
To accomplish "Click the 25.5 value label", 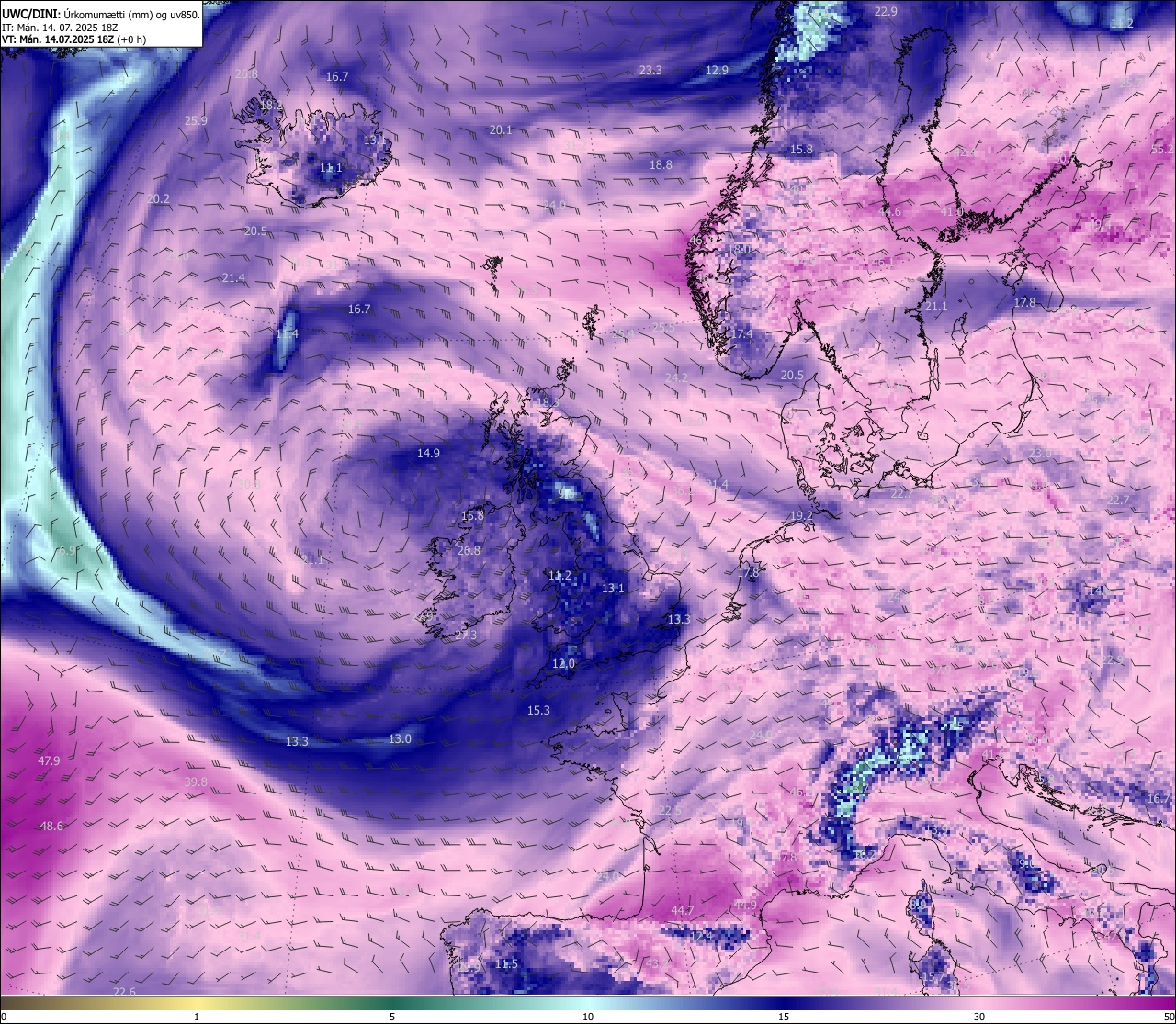I will (x=663, y=328).
